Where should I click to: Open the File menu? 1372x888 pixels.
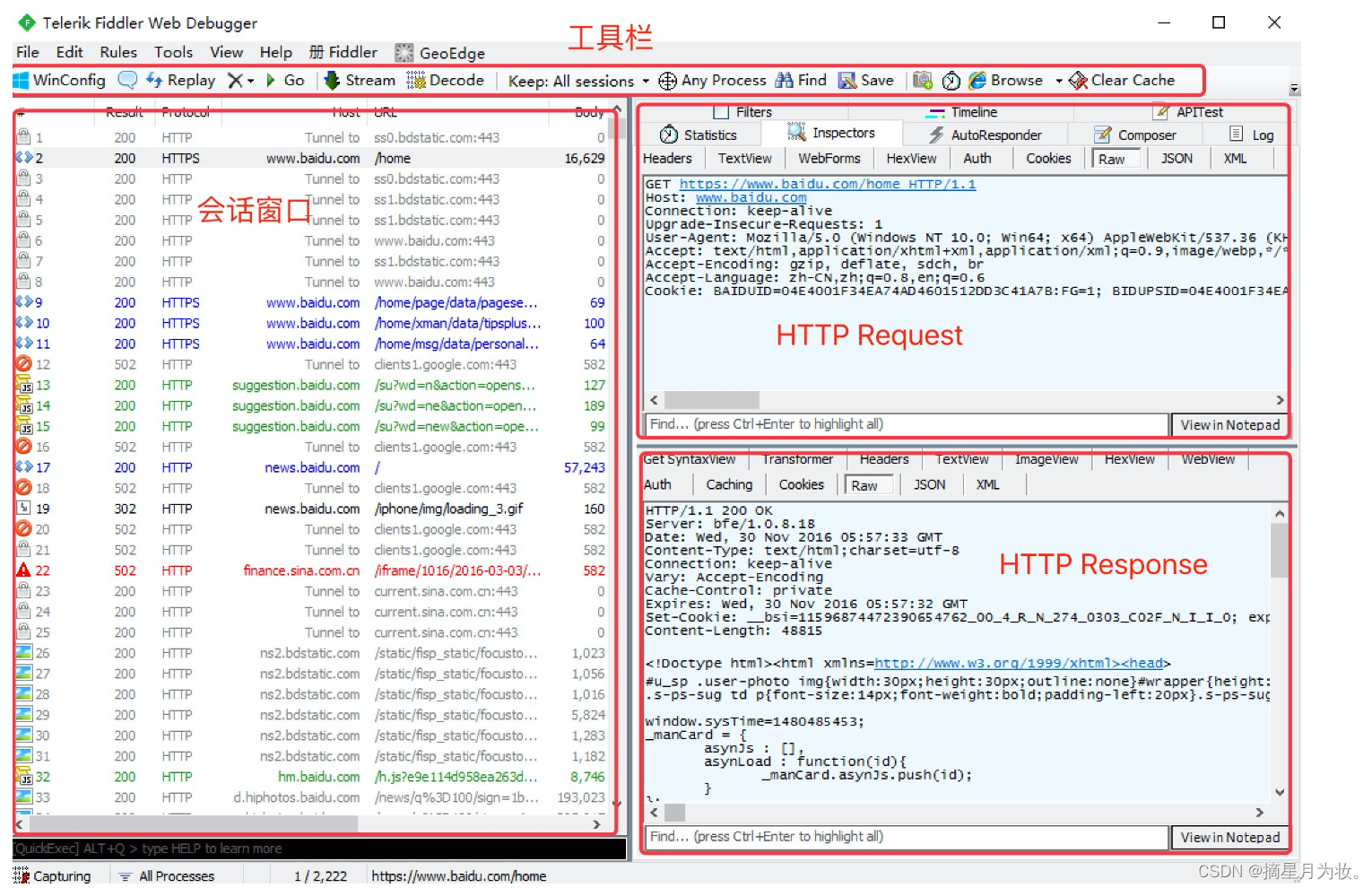coord(28,52)
